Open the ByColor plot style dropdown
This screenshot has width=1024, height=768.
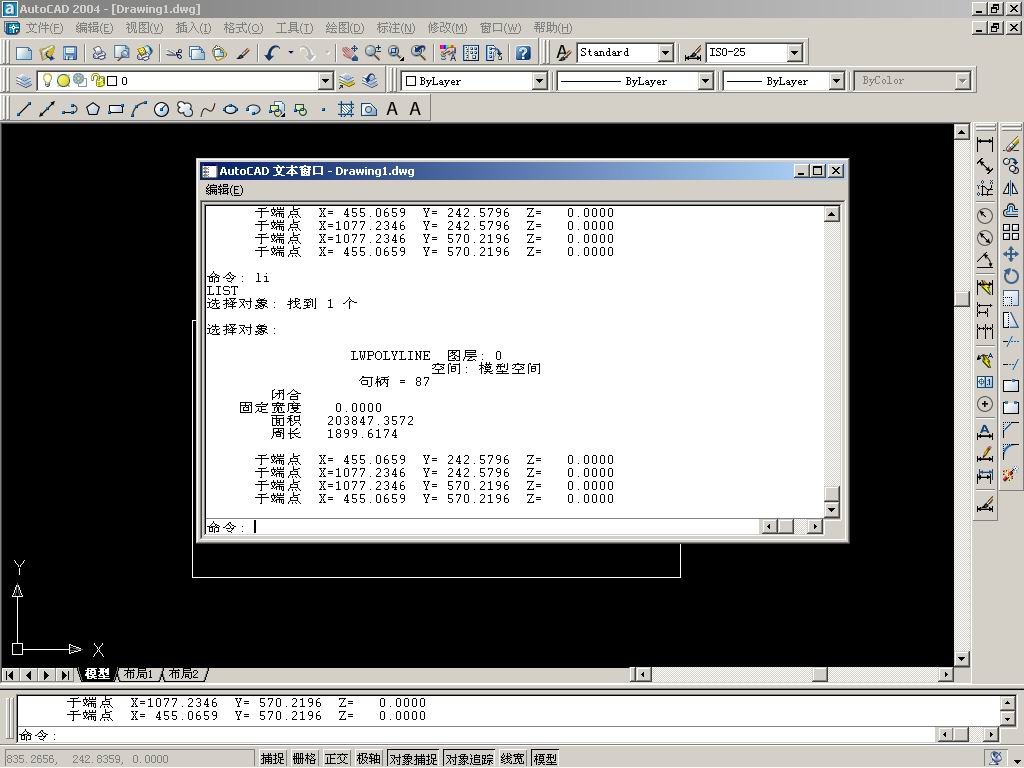coord(962,81)
